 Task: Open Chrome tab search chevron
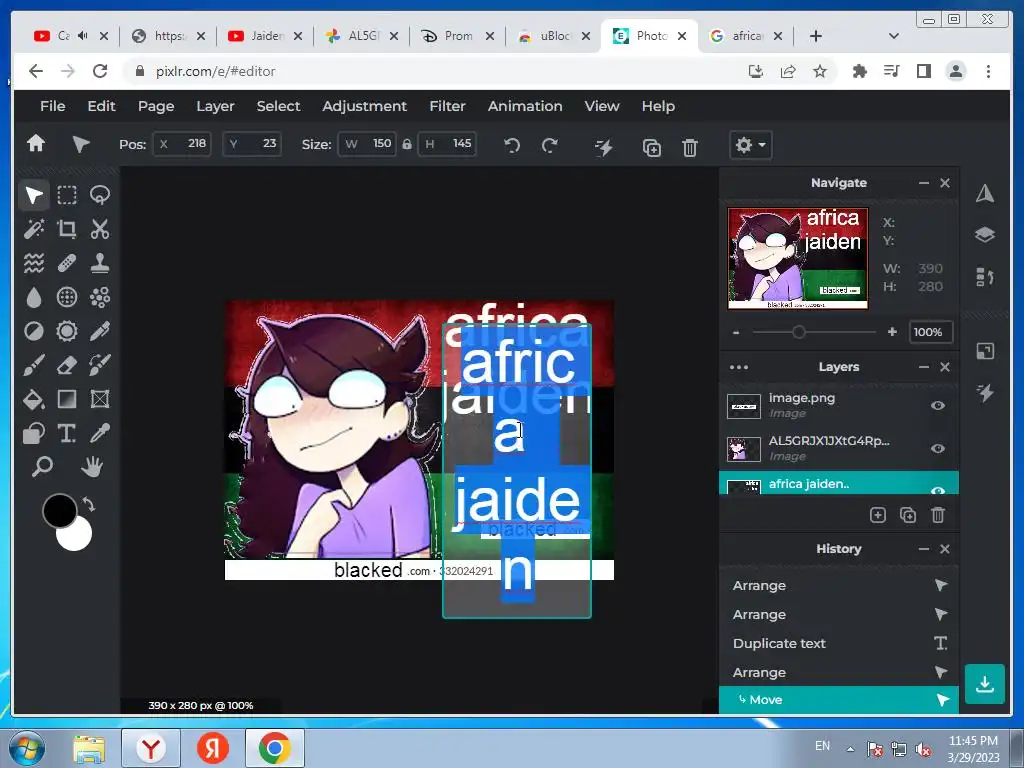(x=893, y=36)
